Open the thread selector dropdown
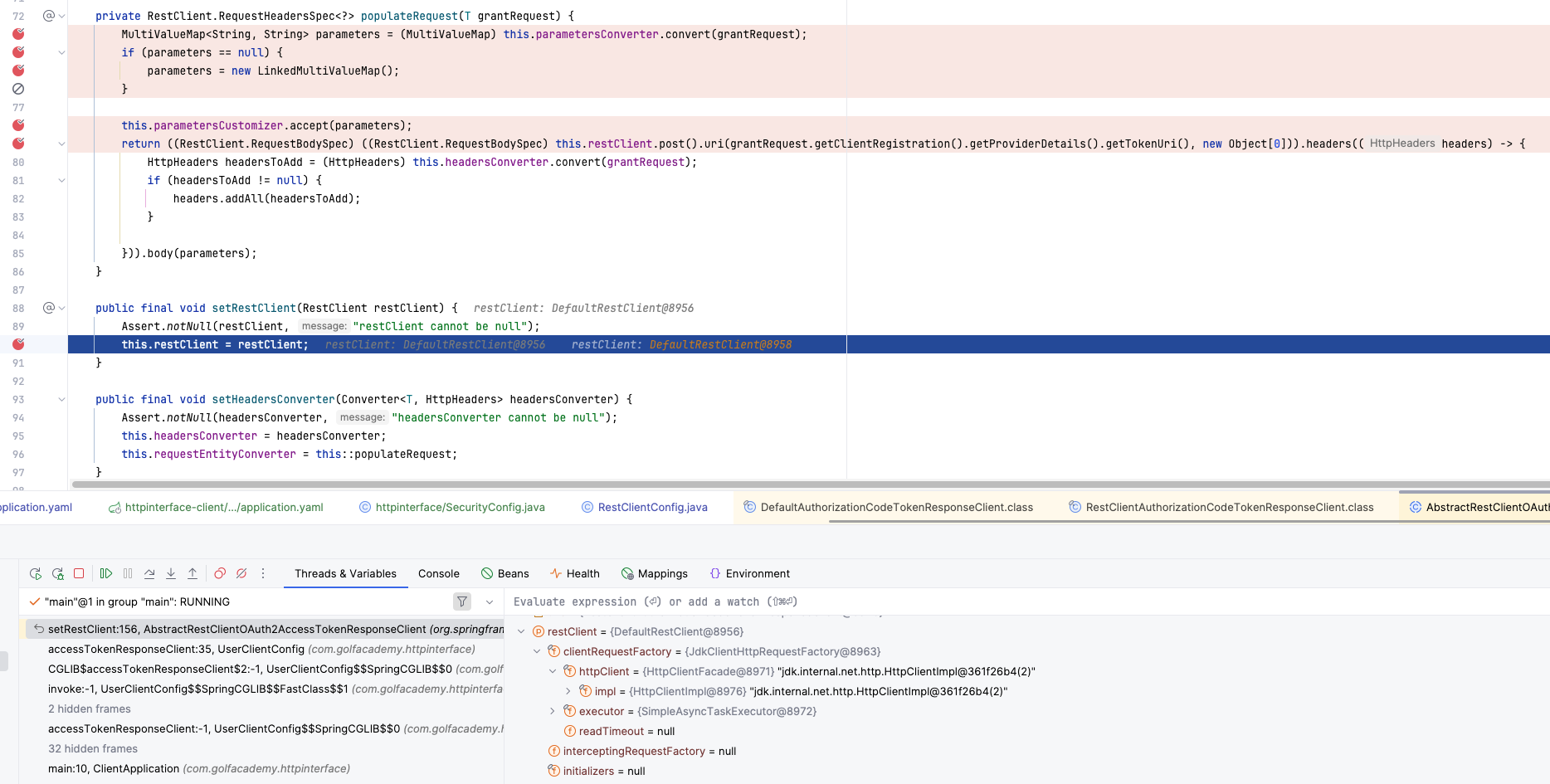1550x784 pixels. click(x=490, y=601)
